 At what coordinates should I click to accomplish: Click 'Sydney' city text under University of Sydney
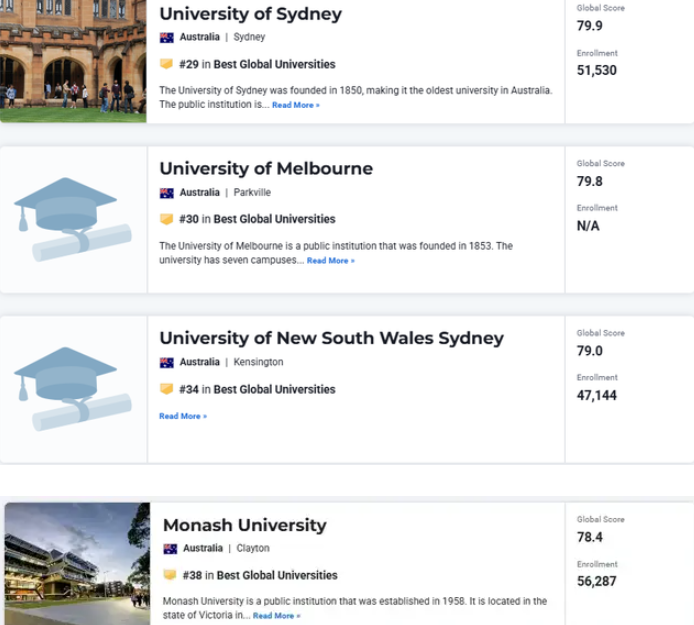[249, 37]
